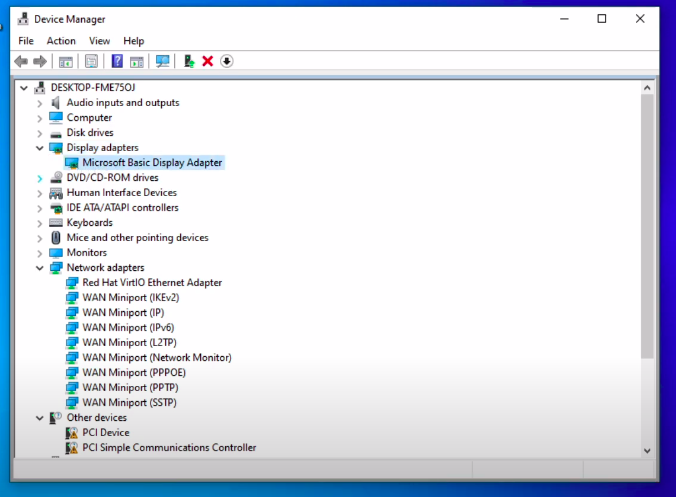The height and width of the screenshot is (497, 676).
Task: Open the Properties toolbar icon
Action: 91,61
